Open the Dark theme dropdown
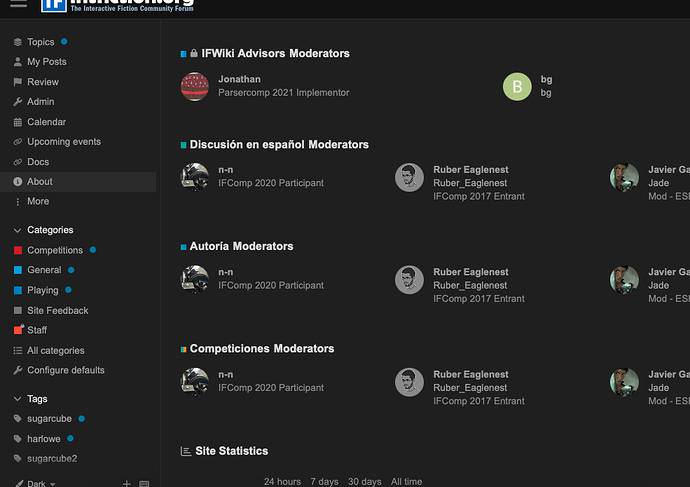 [x=36, y=483]
